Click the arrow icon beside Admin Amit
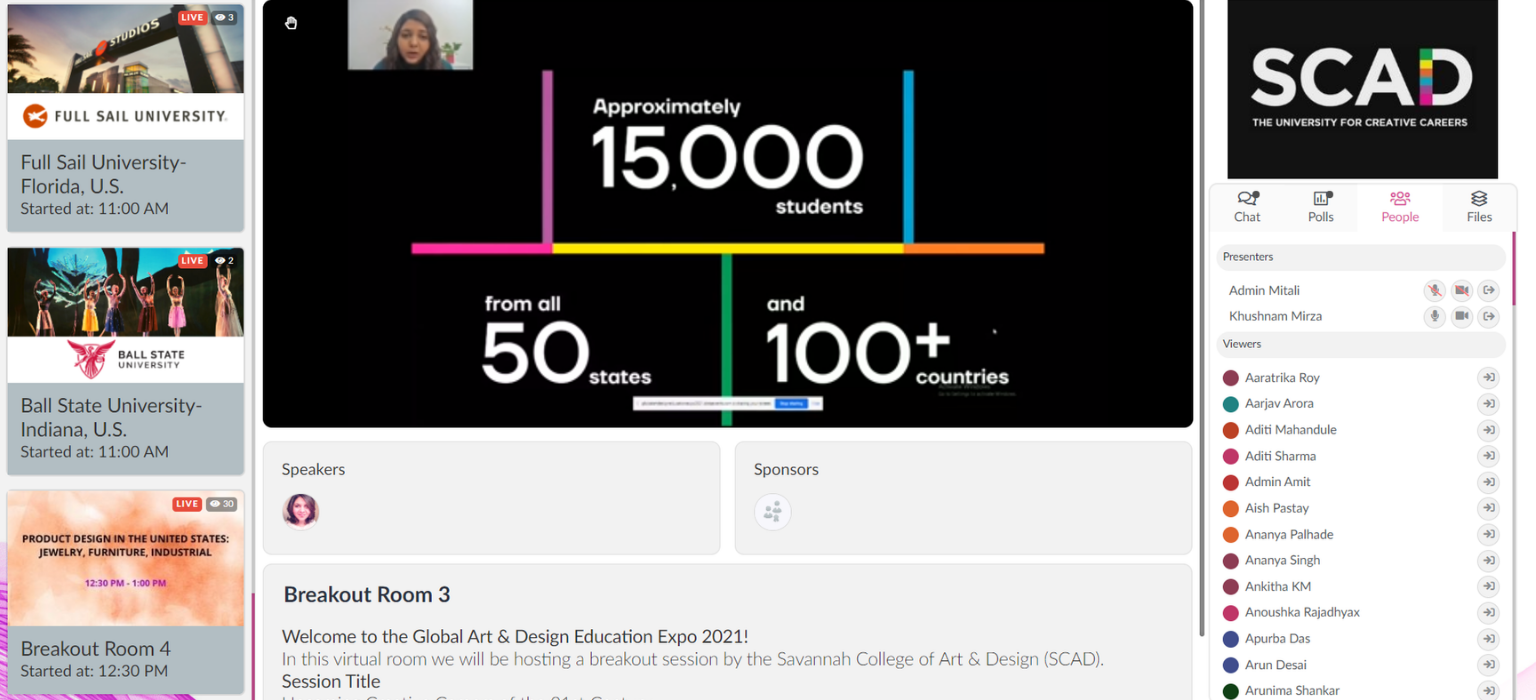The image size is (1536, 700). click(x=1489, y=482)
